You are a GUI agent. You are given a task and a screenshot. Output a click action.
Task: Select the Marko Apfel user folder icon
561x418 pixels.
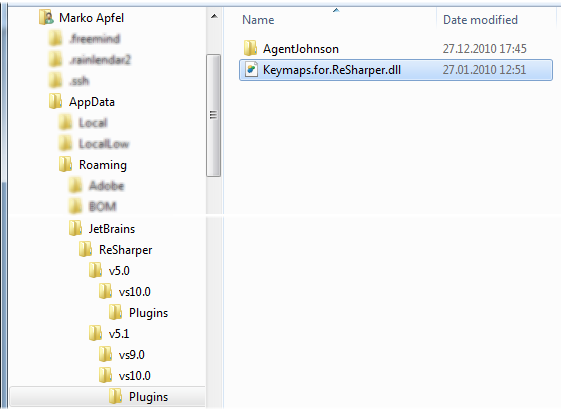[x=47, y=18]
